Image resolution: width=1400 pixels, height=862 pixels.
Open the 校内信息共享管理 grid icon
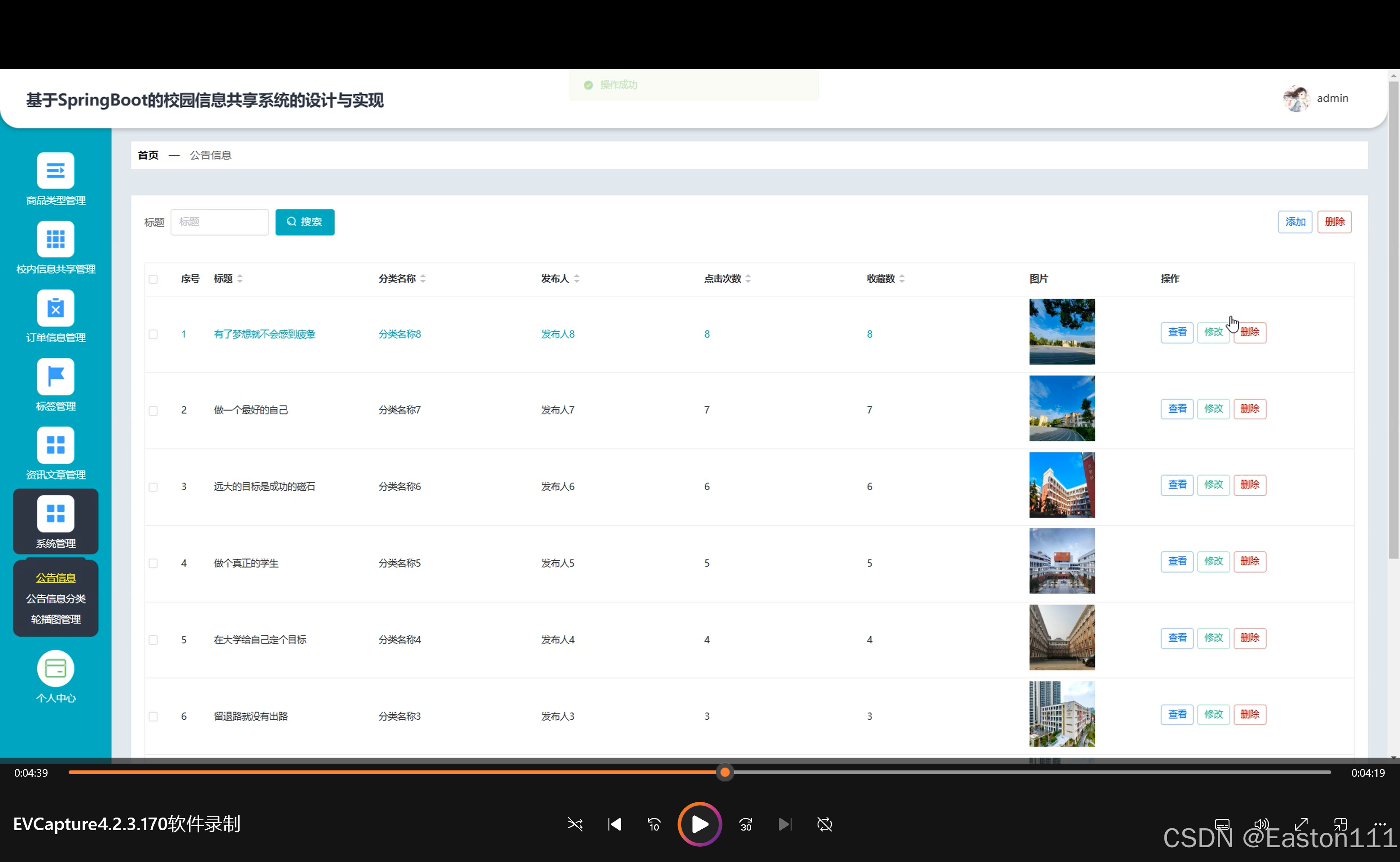tap(55, 239)
